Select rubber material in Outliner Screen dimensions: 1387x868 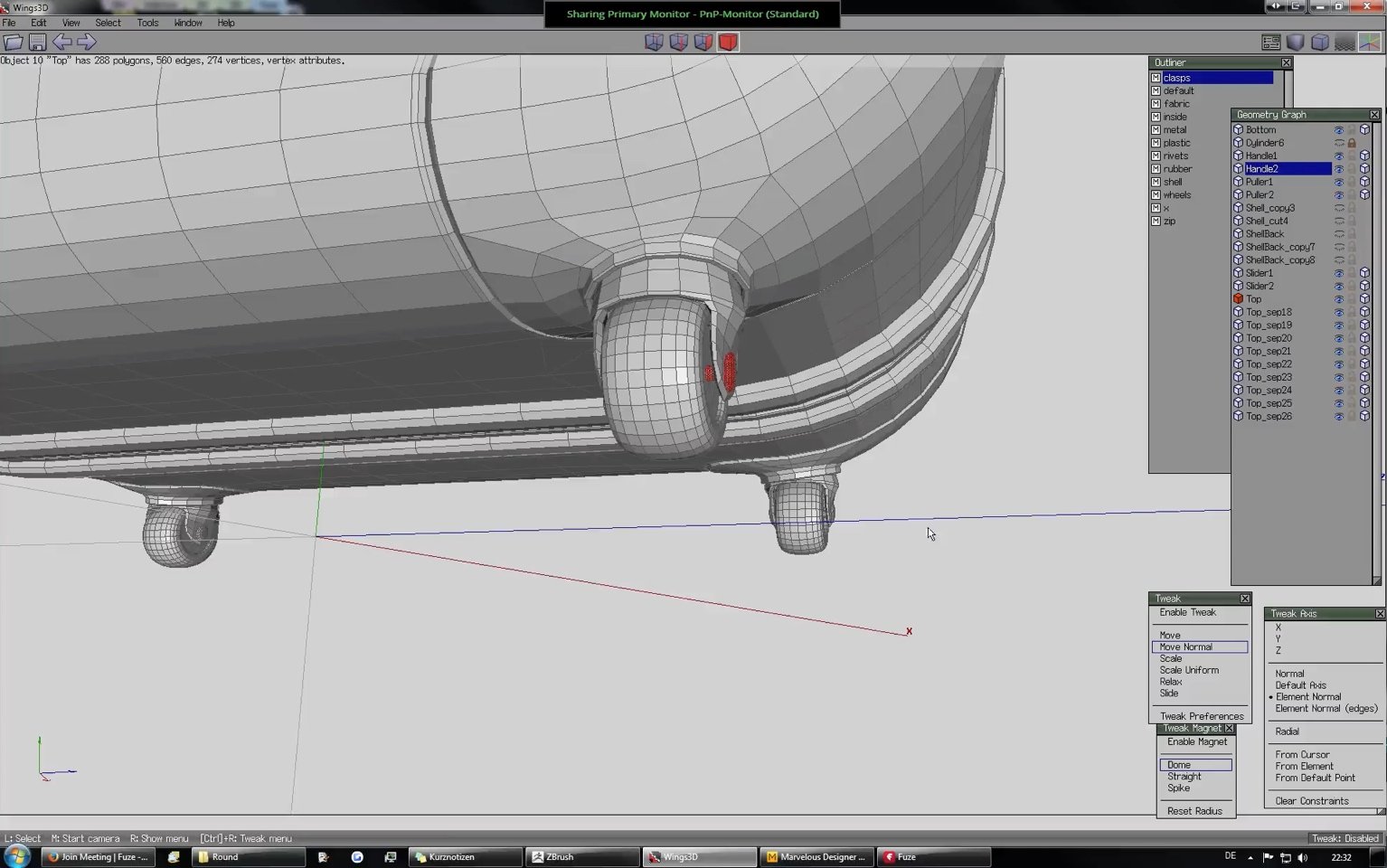point(1177,169)
